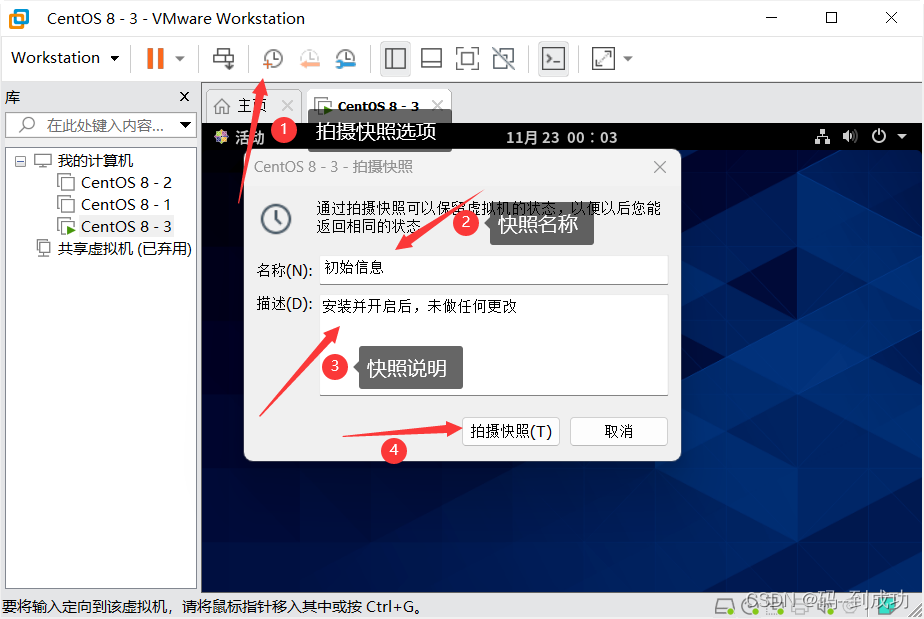924x619 pixels.
Task: Open the CentOS clock 11月23 00:03
Action: pos(562,137)
